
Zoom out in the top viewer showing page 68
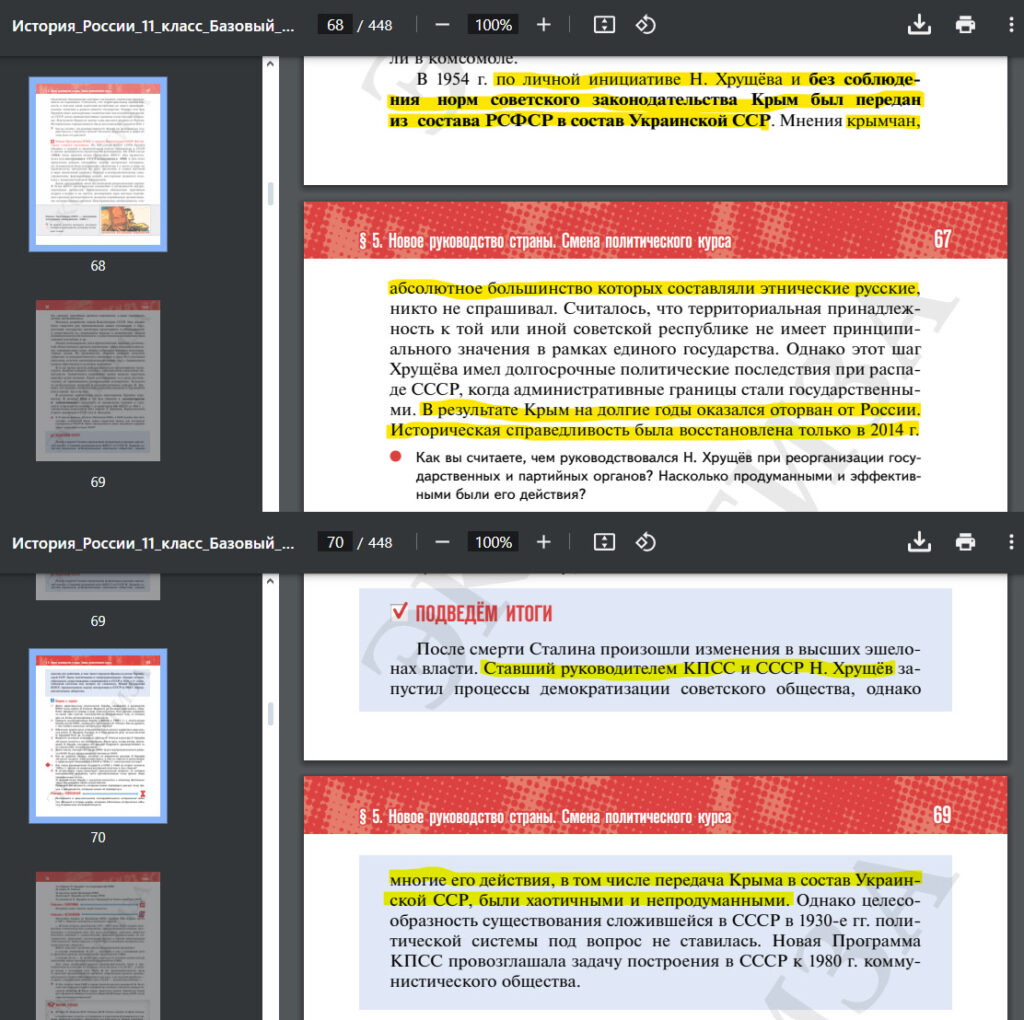[442, 25]
